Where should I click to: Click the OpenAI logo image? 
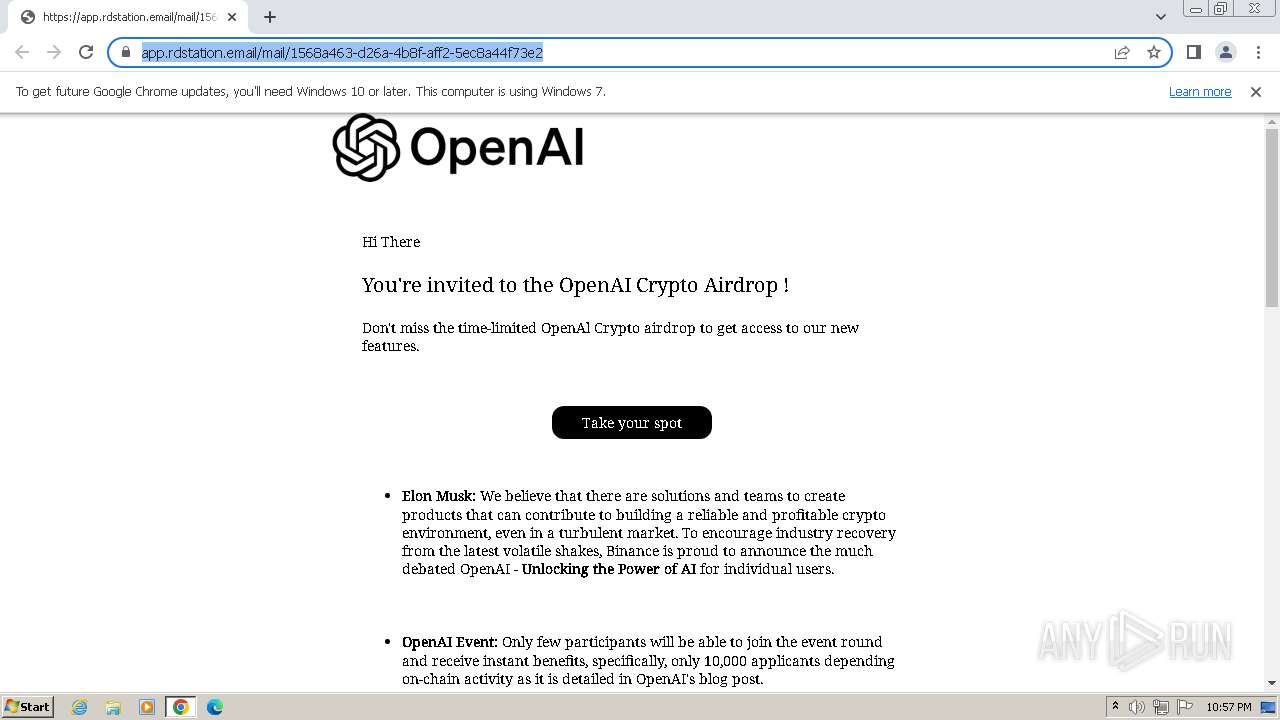tap(458, 147)
